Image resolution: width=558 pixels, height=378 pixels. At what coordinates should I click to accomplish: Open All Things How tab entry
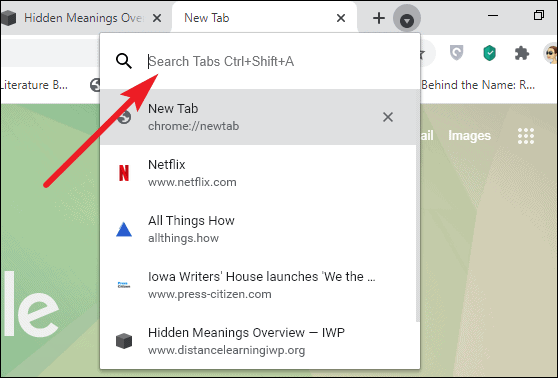tap(258, 229)
